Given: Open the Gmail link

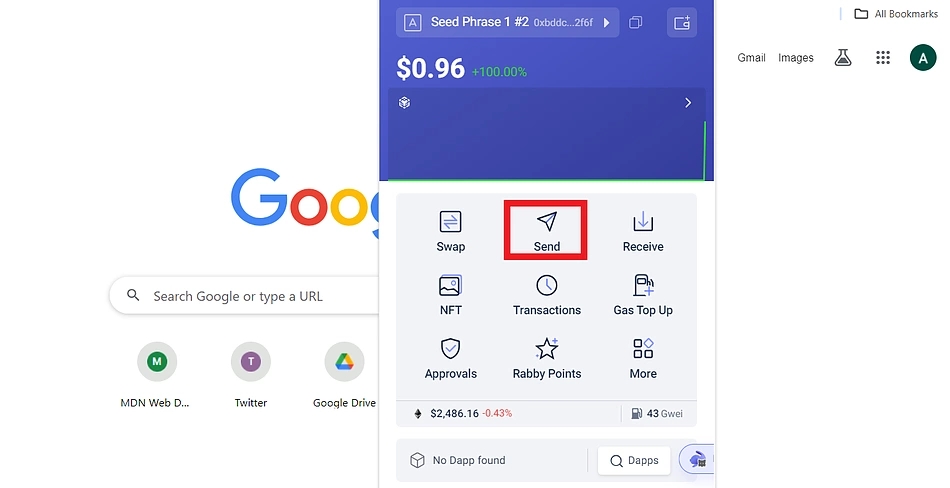Looking at the screenshot, I should (751, 58).
